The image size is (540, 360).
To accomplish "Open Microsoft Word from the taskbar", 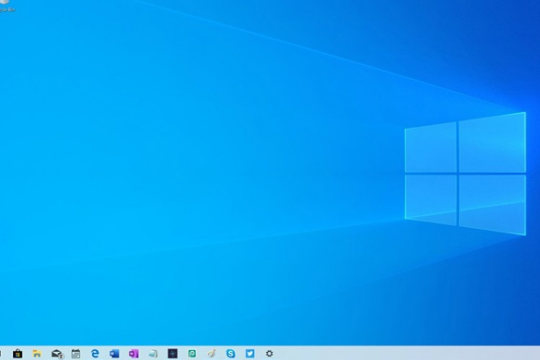I will (114, 353).
